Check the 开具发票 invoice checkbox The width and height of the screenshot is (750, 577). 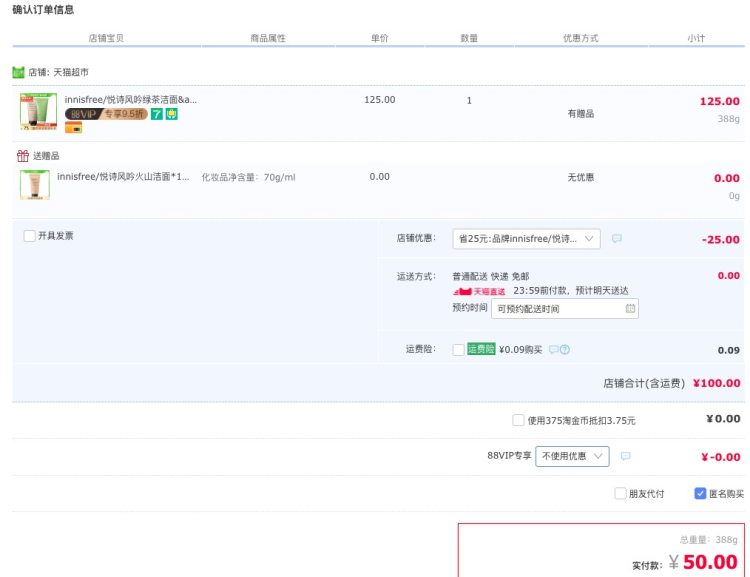pyautogui.click(x=30, y=235)
